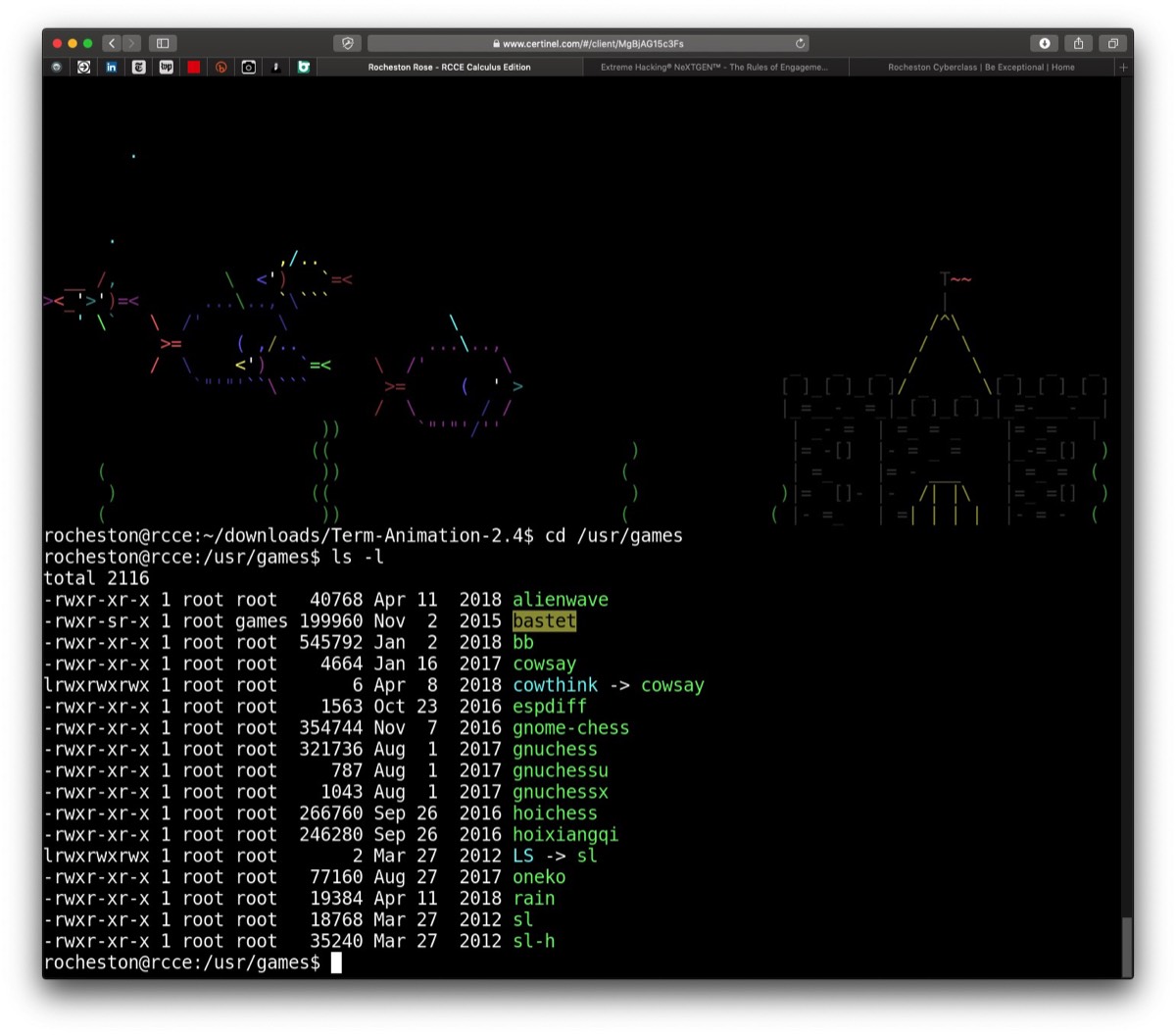Image resolution: width=1176 pixels, height=1035 pixels.
Task: Open the camera pinned tab
Action: (249, 68)
